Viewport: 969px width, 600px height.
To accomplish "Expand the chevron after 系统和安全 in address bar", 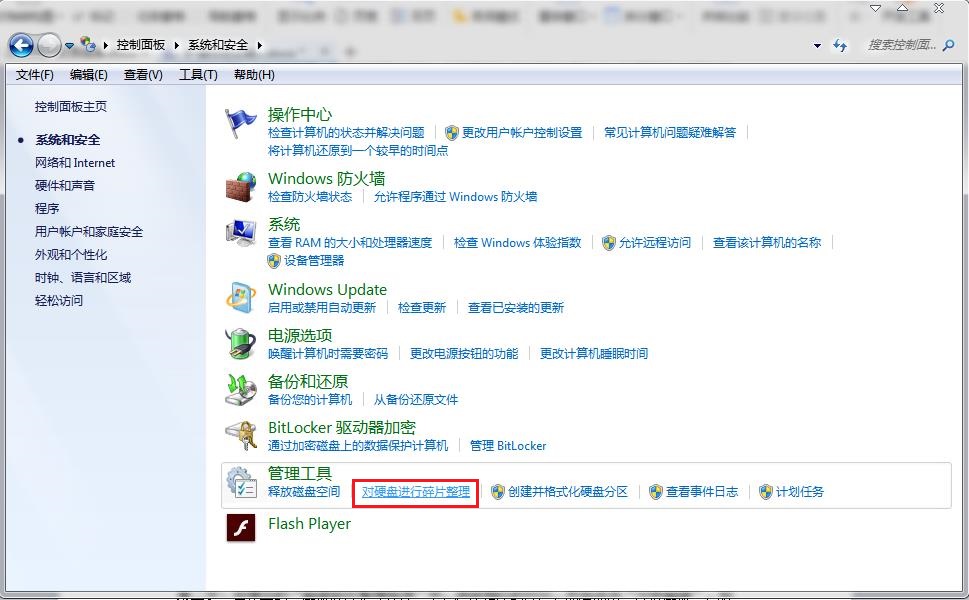I will (260, 45).
